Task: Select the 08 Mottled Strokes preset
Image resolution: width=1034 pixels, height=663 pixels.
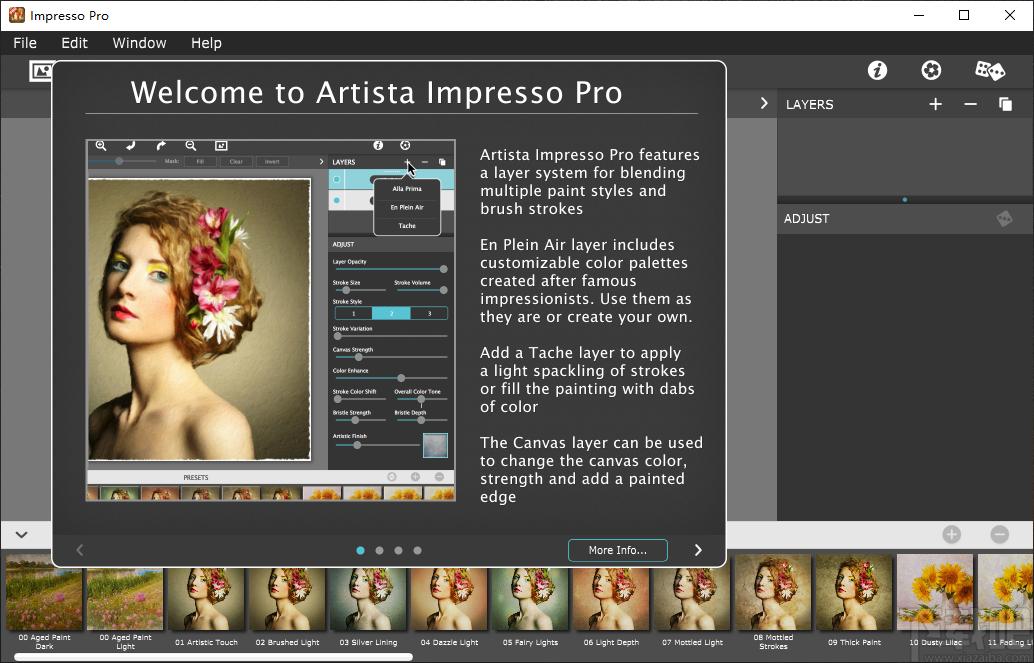Action: [x=774, y=602]
